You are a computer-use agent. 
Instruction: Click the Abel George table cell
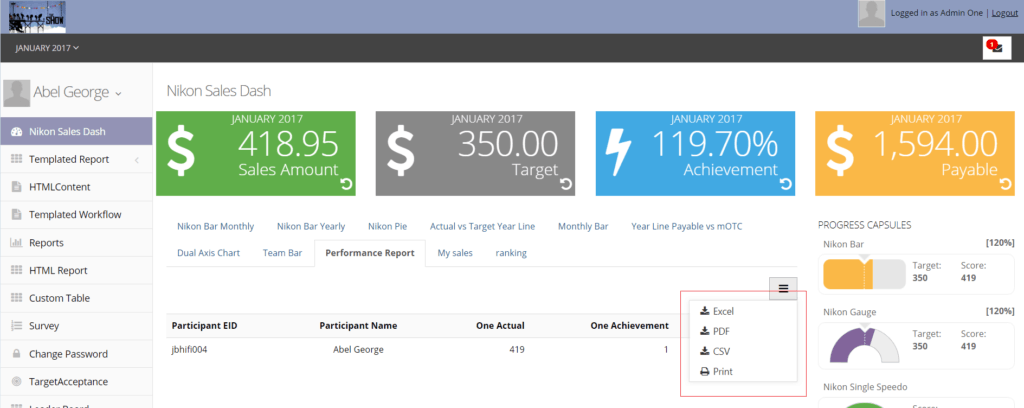click(358, 349)
